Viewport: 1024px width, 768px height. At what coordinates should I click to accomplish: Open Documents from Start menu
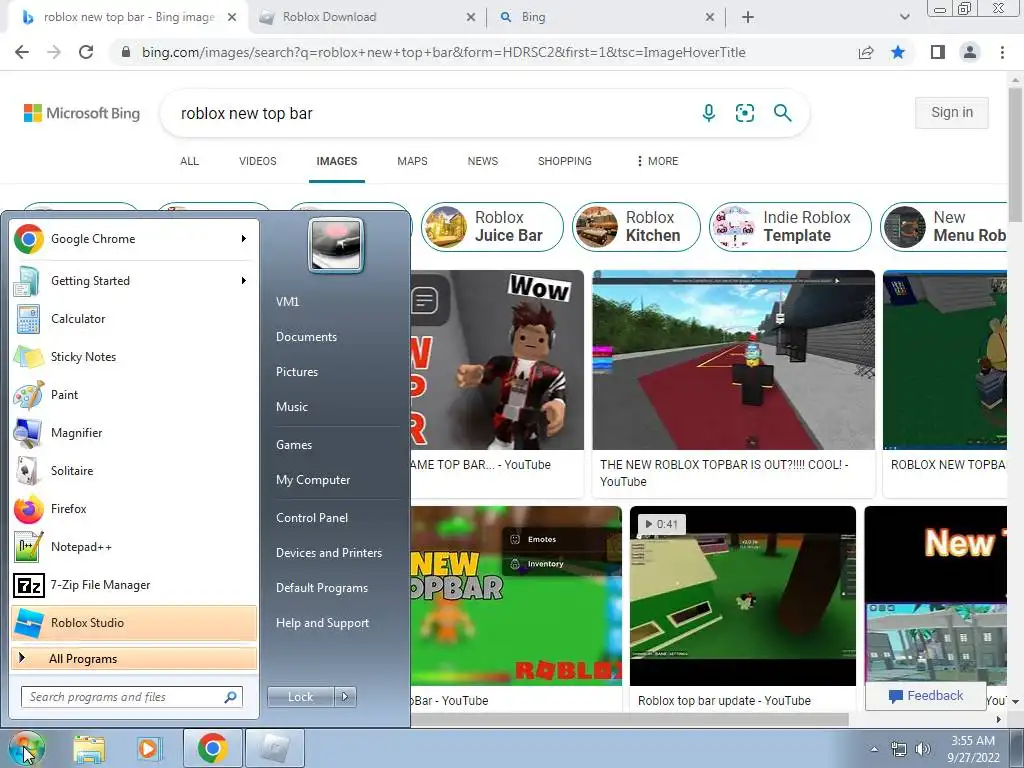[x=306, y=337]
